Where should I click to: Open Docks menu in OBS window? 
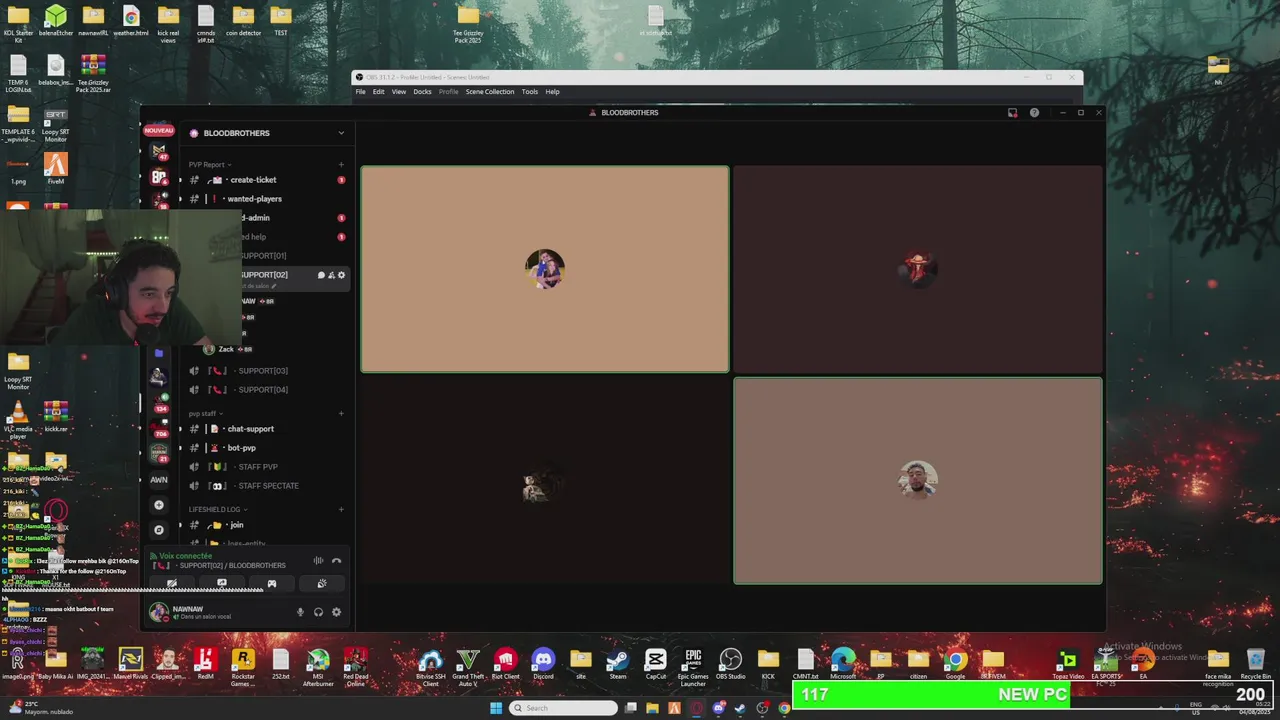pyautogui.click(x=422, y=92)
